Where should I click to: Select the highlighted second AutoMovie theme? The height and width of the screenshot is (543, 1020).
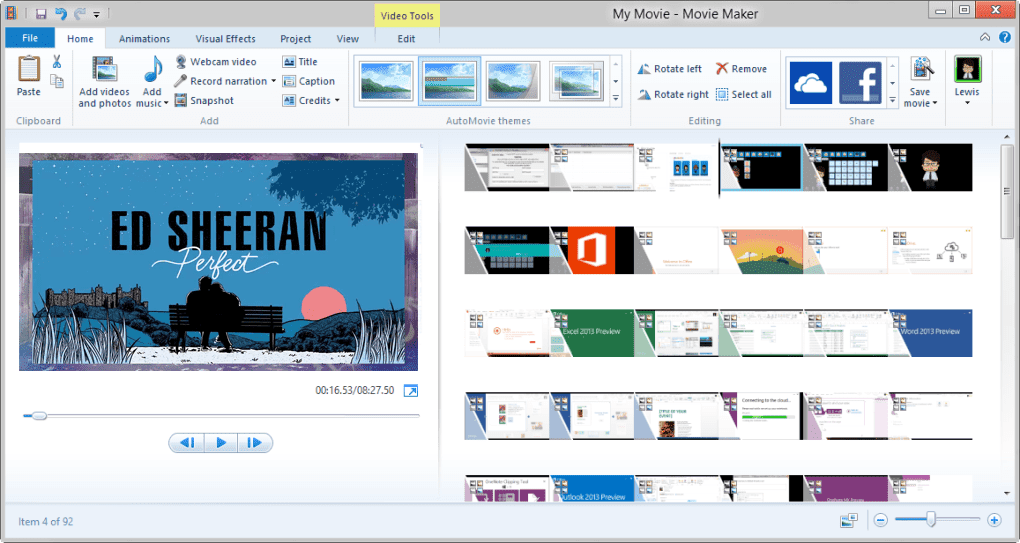450,81
